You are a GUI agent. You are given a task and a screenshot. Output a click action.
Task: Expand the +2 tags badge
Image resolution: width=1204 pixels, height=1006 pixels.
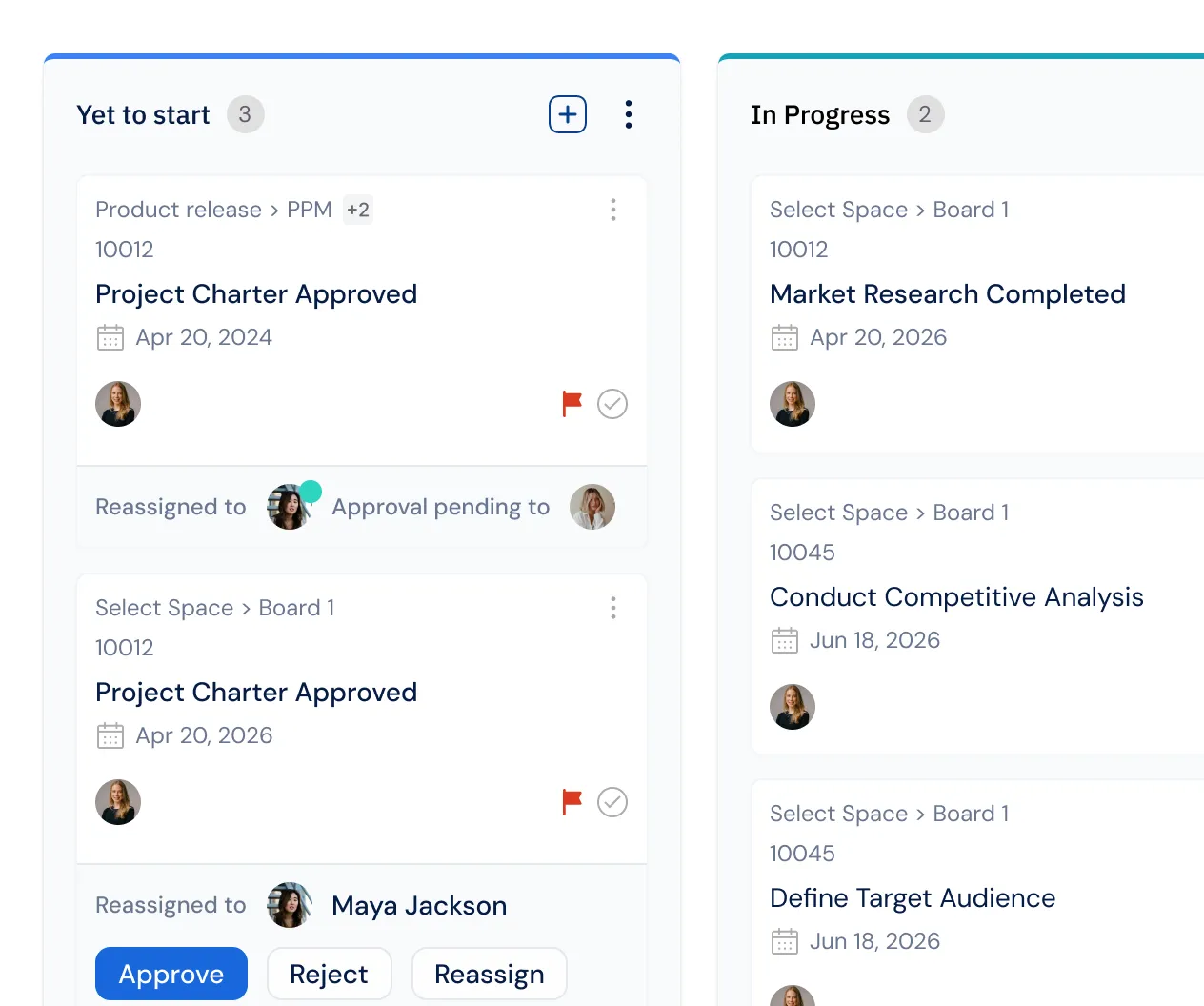[x=358, y=210]
